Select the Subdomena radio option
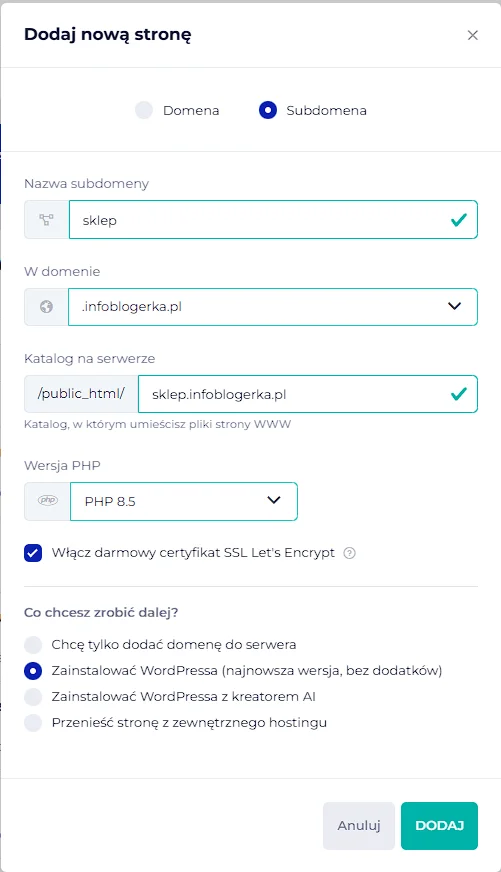Viewport: 501px width, 872px height. coord(268,110)
